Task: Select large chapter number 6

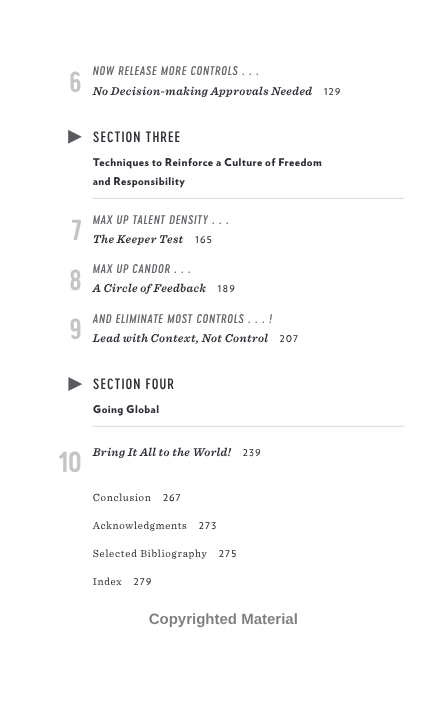Action: tap(75, 82)
